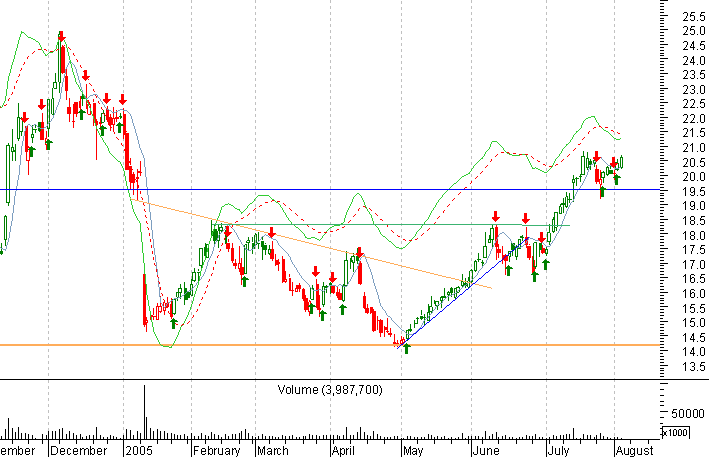Click the orange descending trendline from January
The height and width of the screenshot is (457, 709).
point(311,243)
